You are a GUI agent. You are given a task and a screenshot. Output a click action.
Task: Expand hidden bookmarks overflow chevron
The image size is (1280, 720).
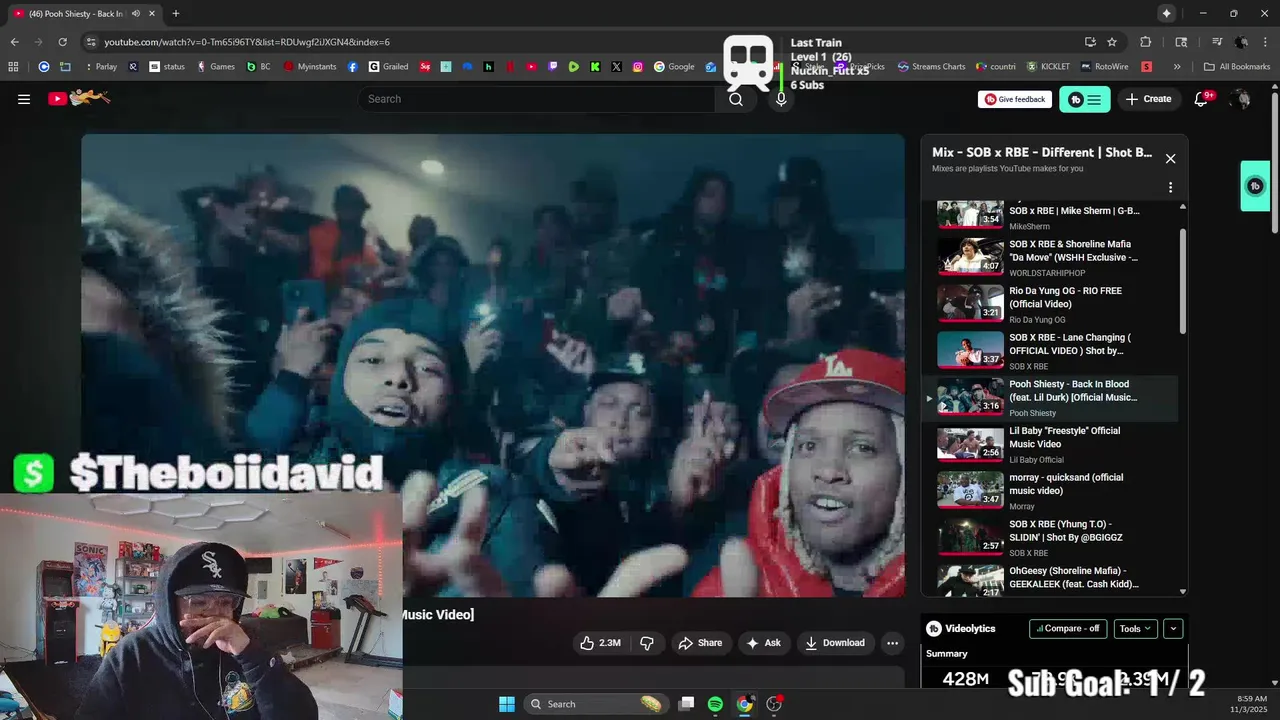click(x=1177, y=67)
